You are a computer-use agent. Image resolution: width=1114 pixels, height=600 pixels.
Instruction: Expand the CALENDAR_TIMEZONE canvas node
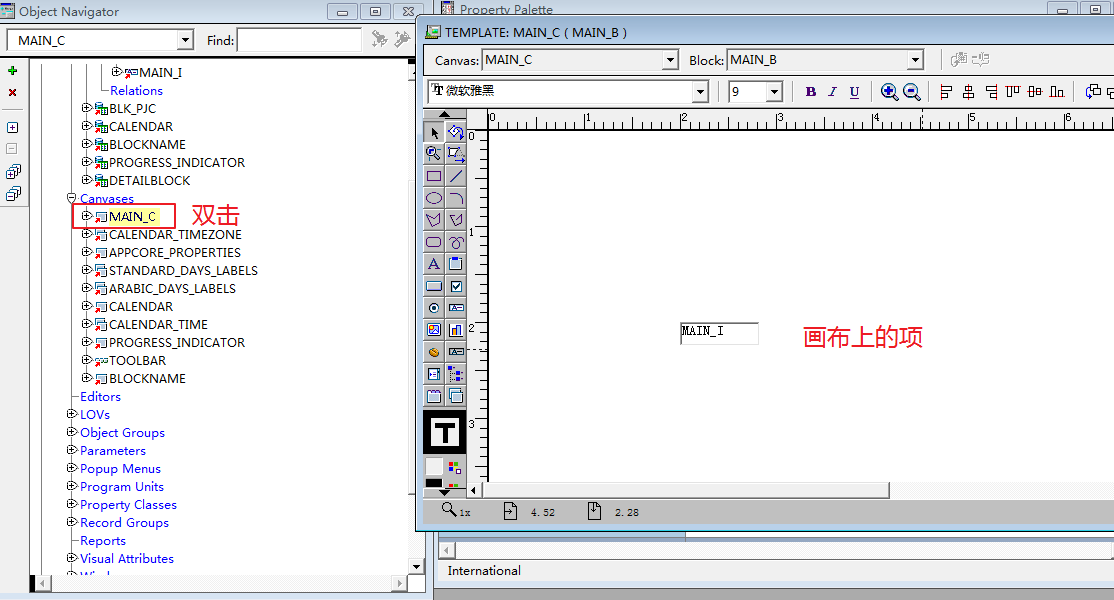(86, 234)
